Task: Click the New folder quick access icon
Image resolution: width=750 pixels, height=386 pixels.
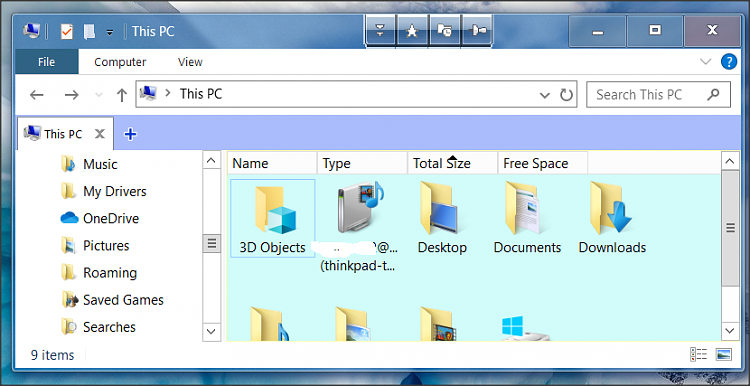Action: point(89,32)
